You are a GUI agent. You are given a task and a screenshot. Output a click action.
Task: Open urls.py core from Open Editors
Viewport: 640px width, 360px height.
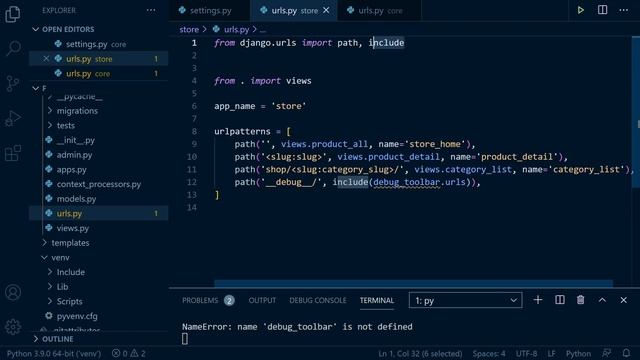pos(88,73)
